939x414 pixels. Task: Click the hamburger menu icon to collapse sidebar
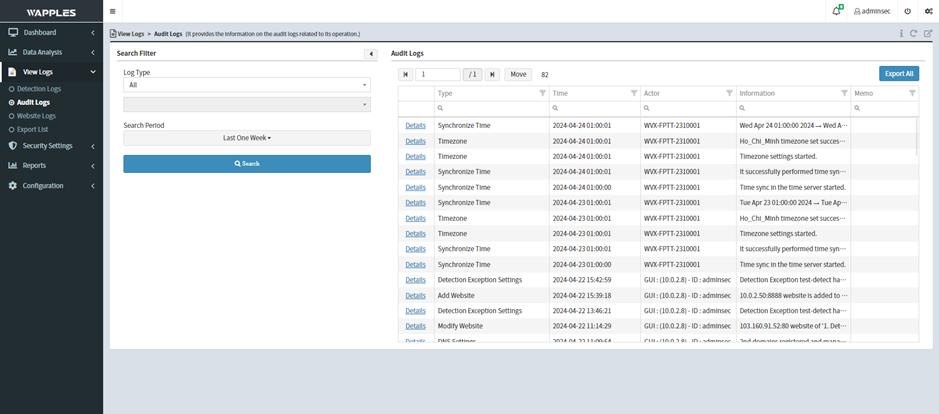point(112,11)
